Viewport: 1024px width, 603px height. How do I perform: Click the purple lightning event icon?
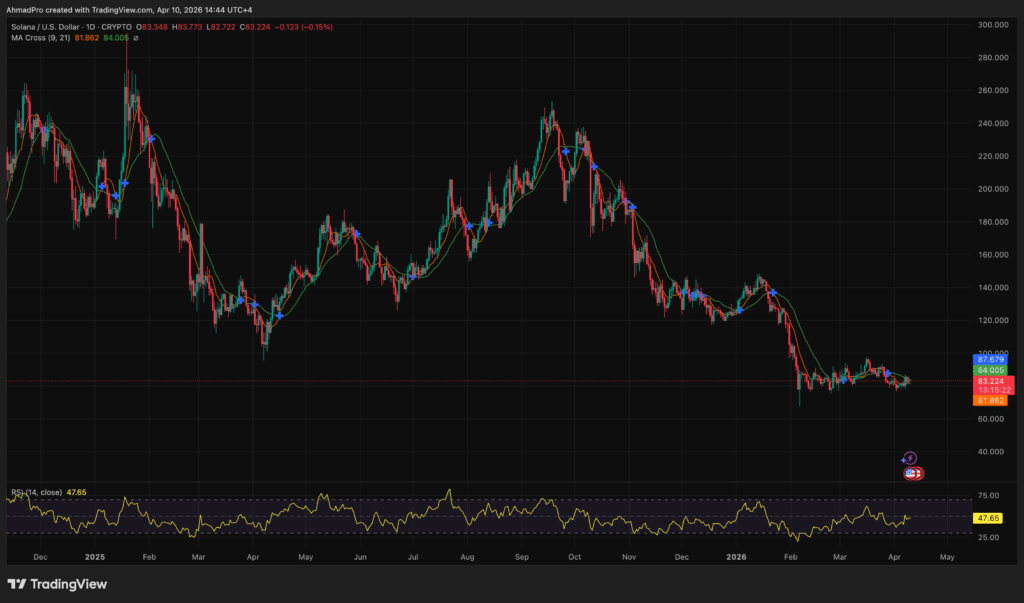[909, 458]
